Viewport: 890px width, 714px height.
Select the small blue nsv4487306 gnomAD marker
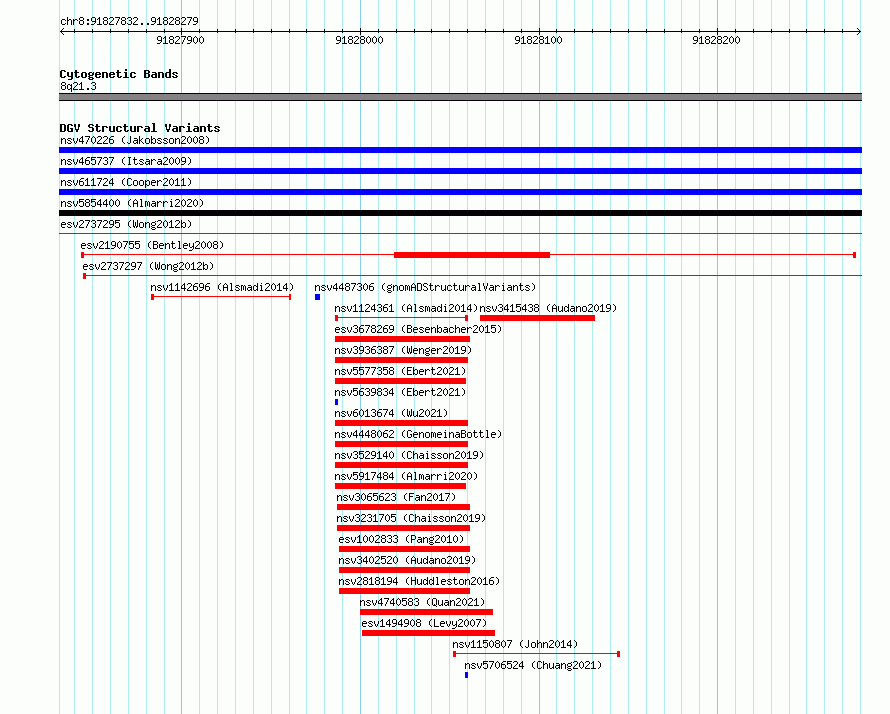(x=317, y=297)
